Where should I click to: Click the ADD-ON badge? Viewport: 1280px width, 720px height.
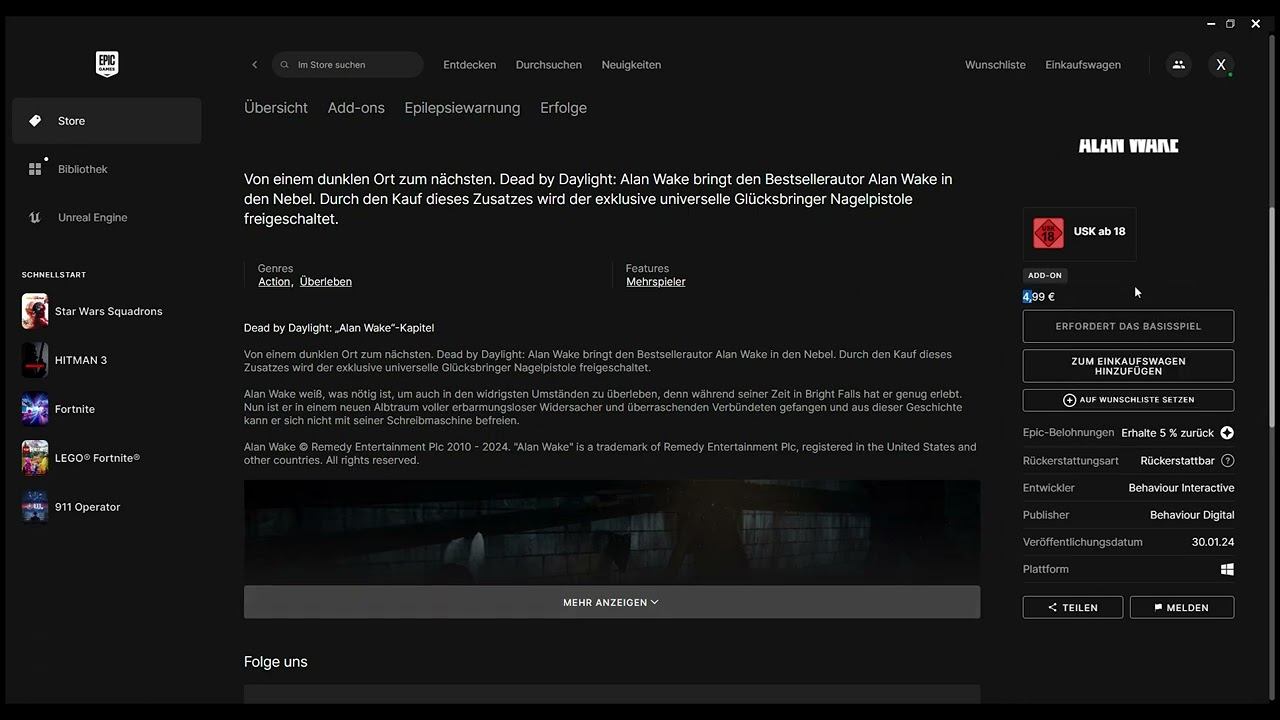coord(1045,275)
